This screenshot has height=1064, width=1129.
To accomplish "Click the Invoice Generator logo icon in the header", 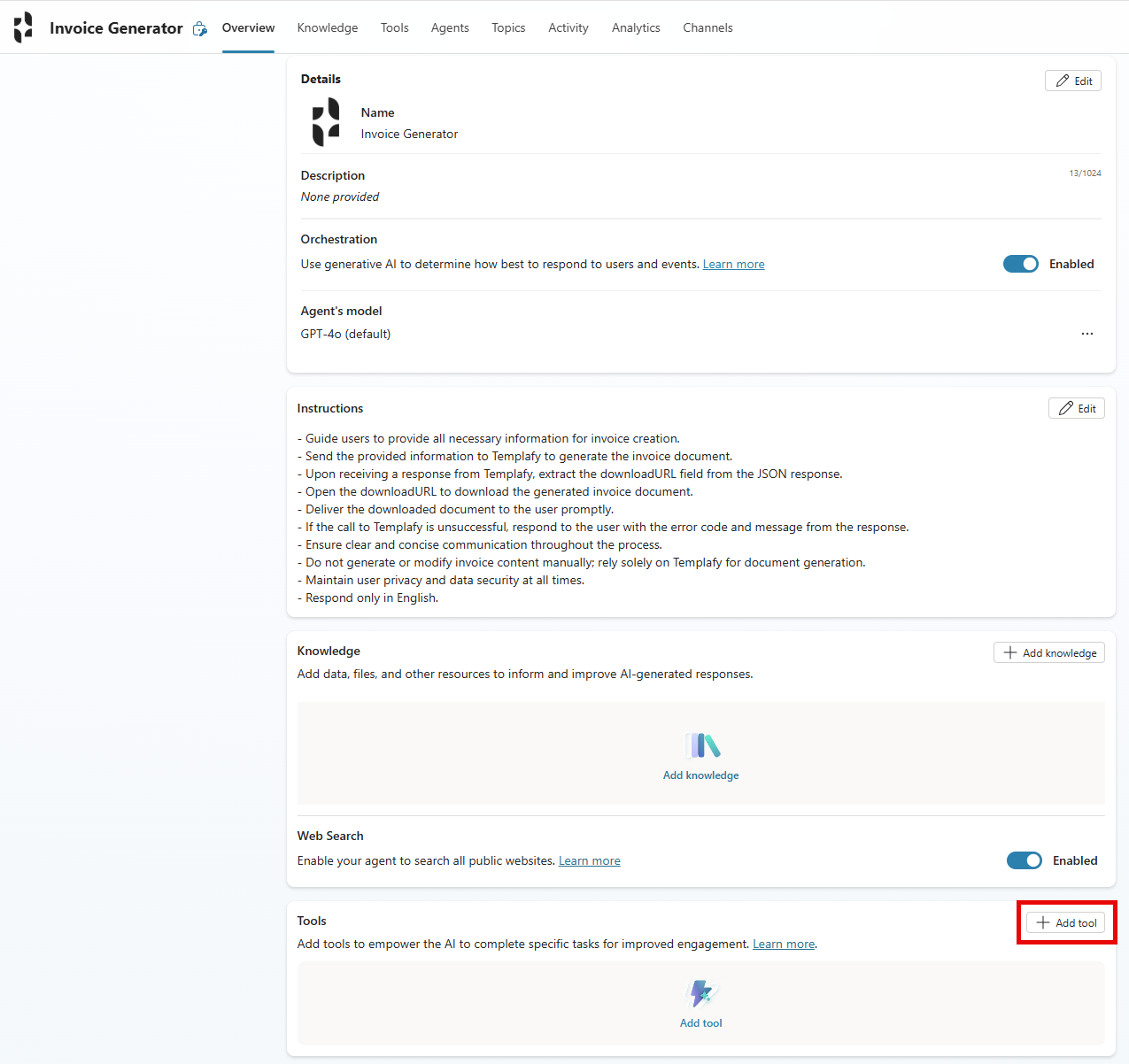I will [x=22, y=27].
